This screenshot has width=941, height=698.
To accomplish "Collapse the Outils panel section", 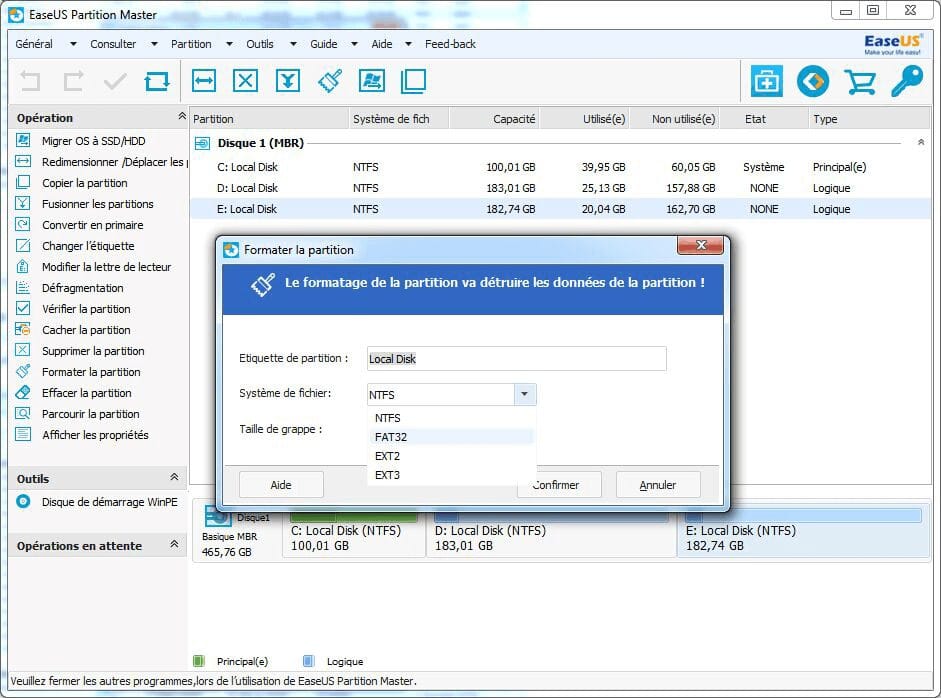I will point(174,478).
